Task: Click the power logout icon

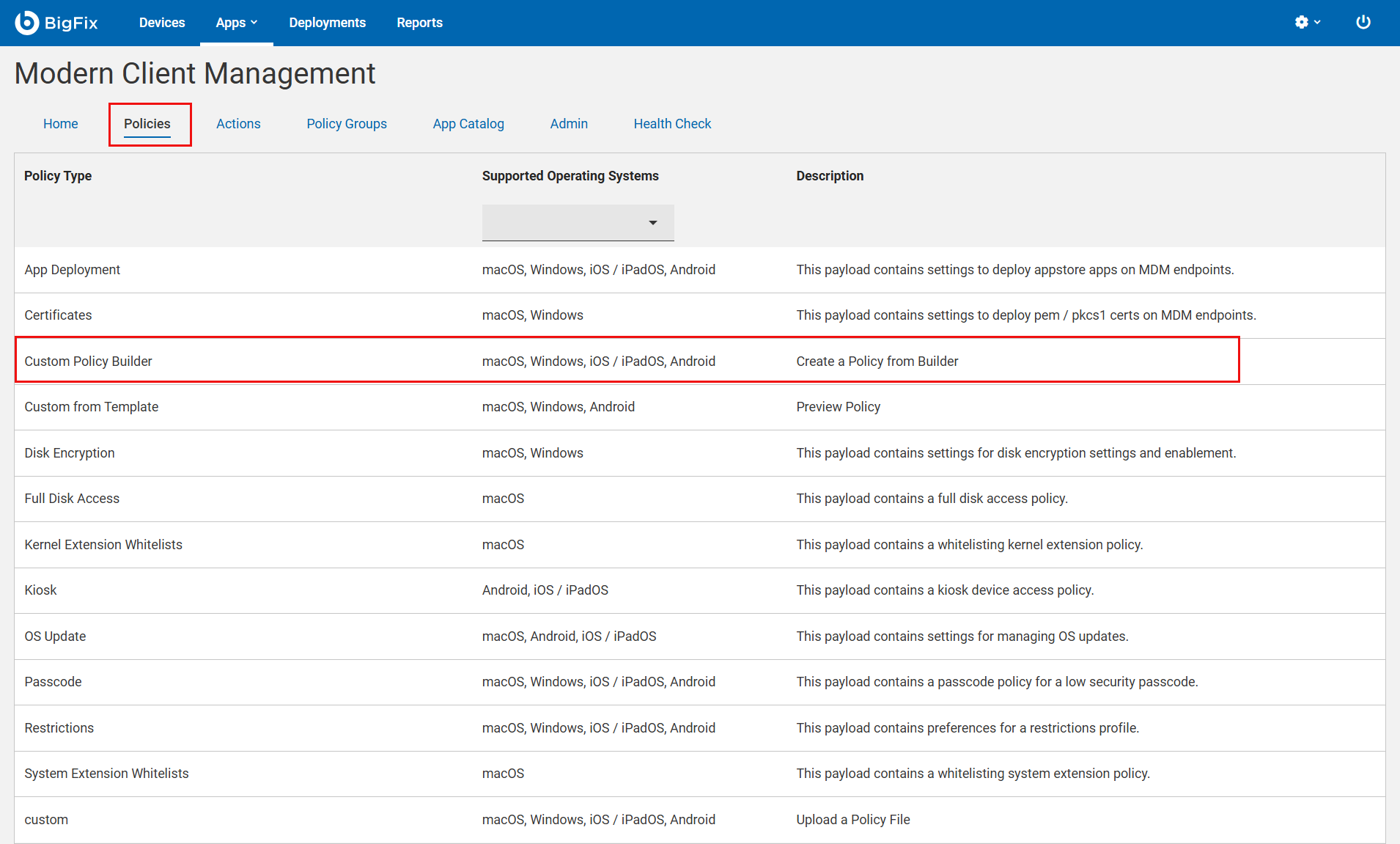Action: [x=1363, y=23]
